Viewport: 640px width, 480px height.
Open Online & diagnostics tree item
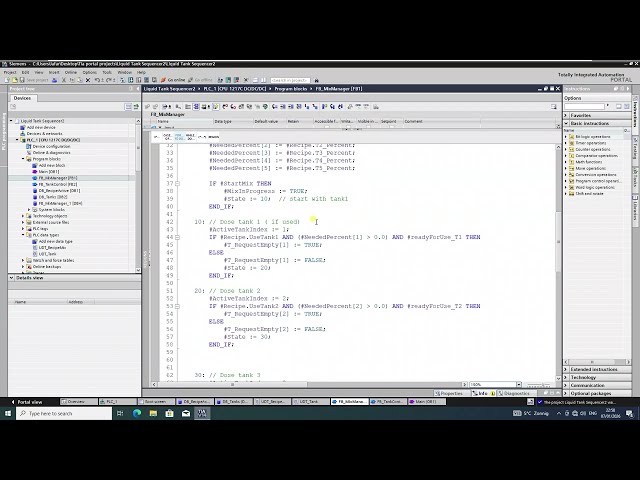point(51,152)
